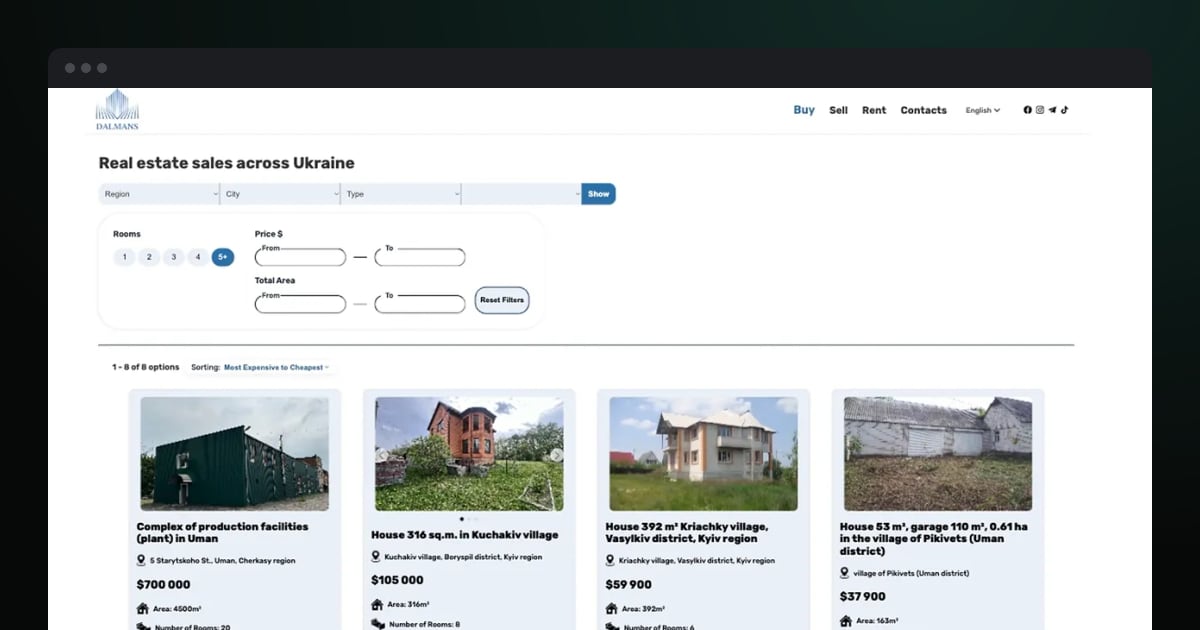Screen dimensions: 1200x630
Task: Click the Price To input field
Action: 420,257
